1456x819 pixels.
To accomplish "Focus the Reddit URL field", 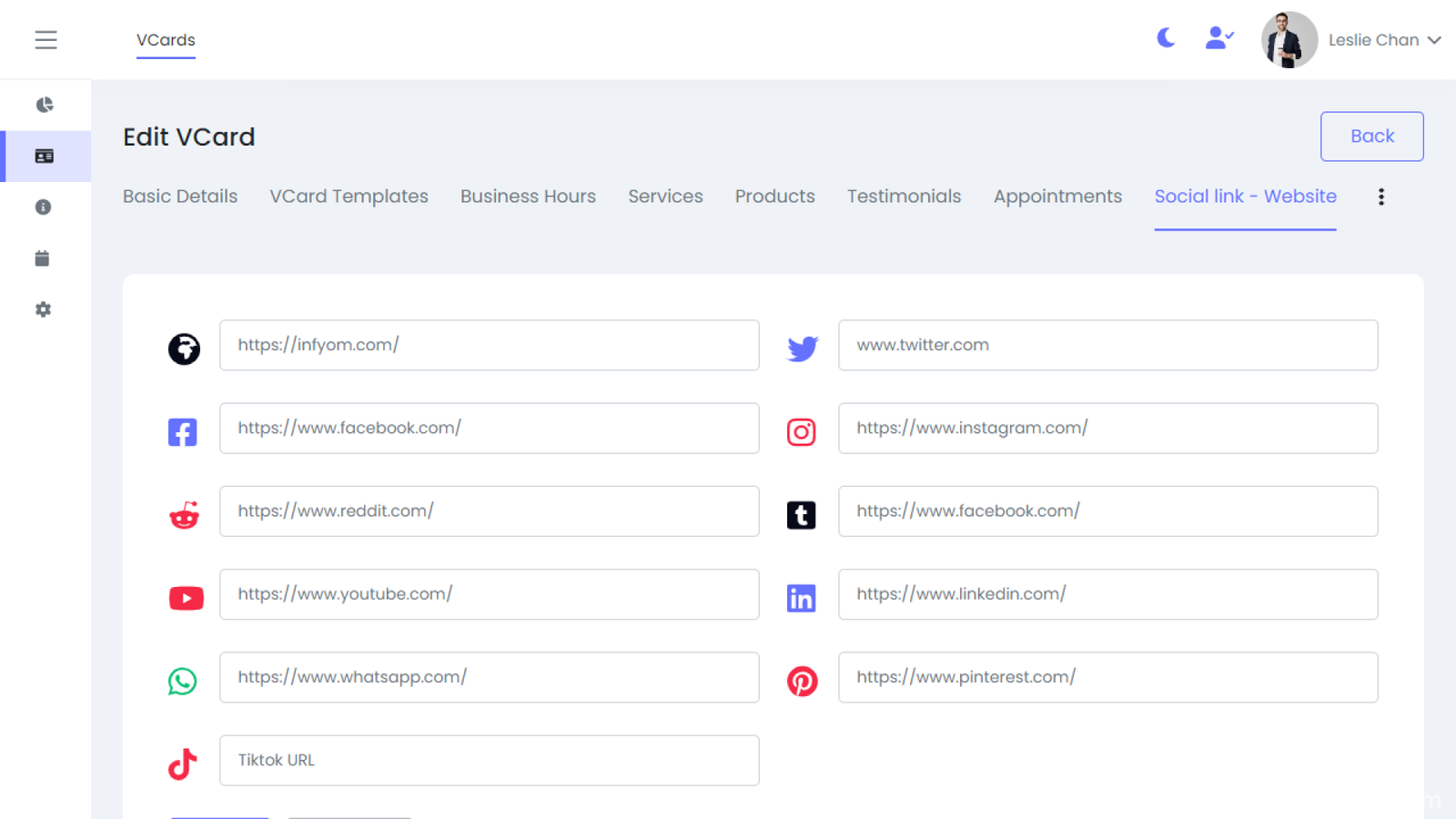I will [x=490, y=511].
